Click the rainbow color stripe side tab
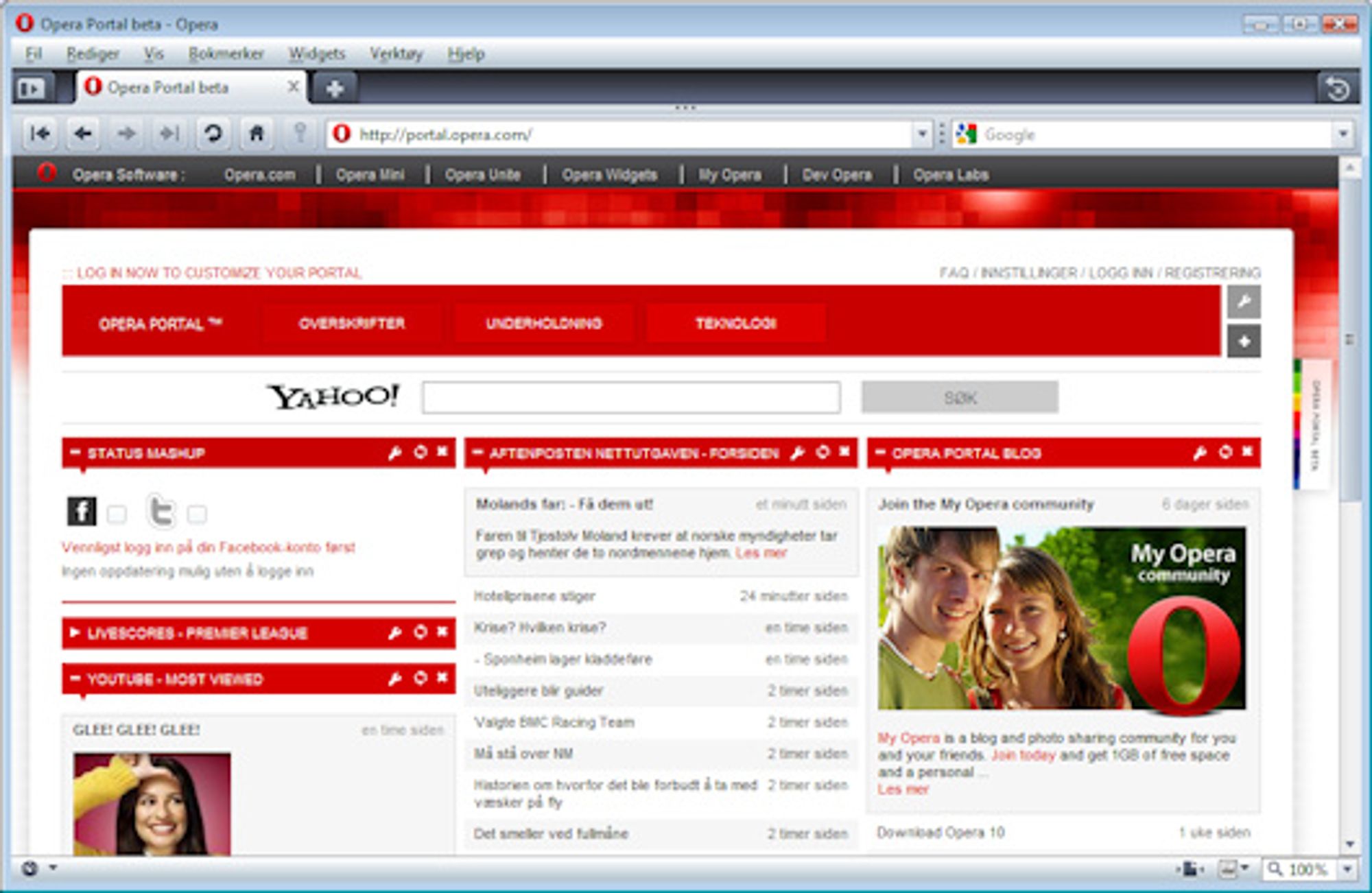The width and height of the screenshot is (1372, 893). pos(1297,424)
